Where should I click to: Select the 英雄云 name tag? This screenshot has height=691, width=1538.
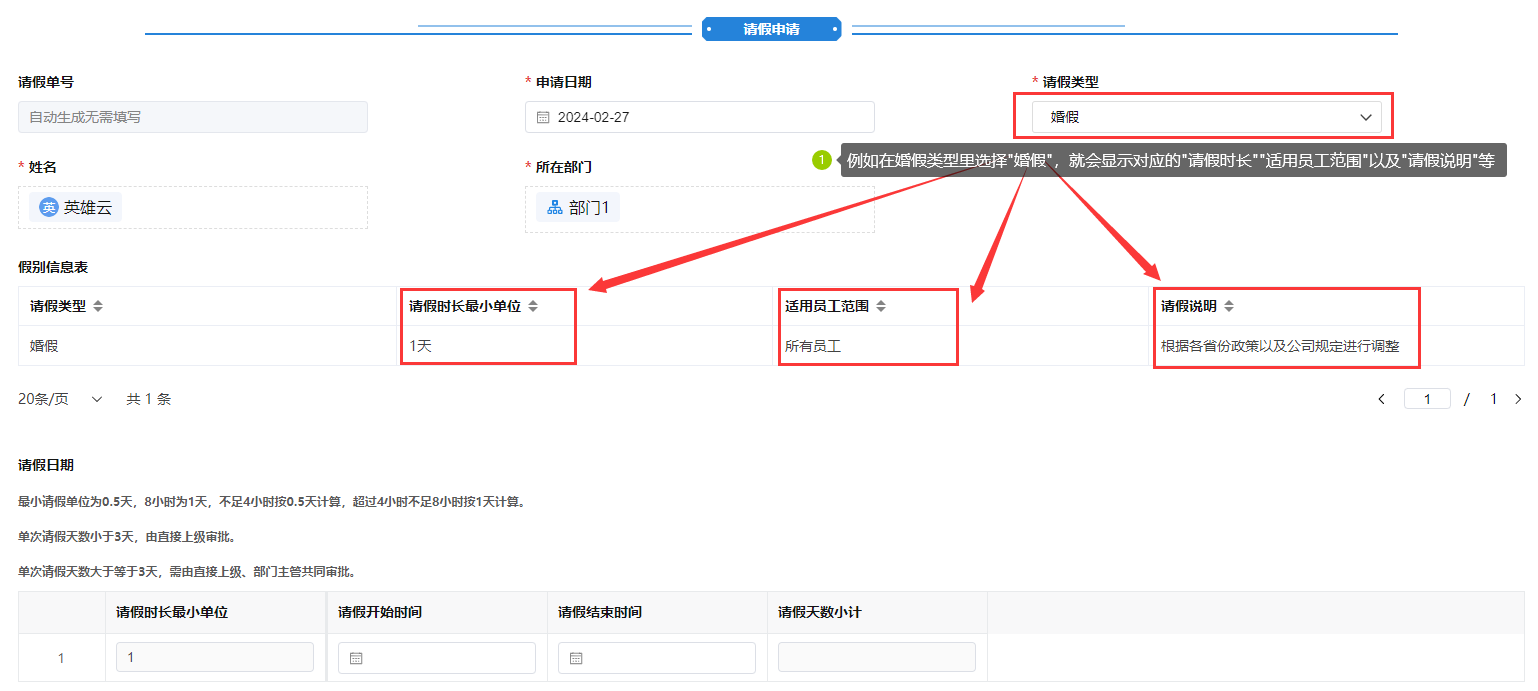(76, 207)
